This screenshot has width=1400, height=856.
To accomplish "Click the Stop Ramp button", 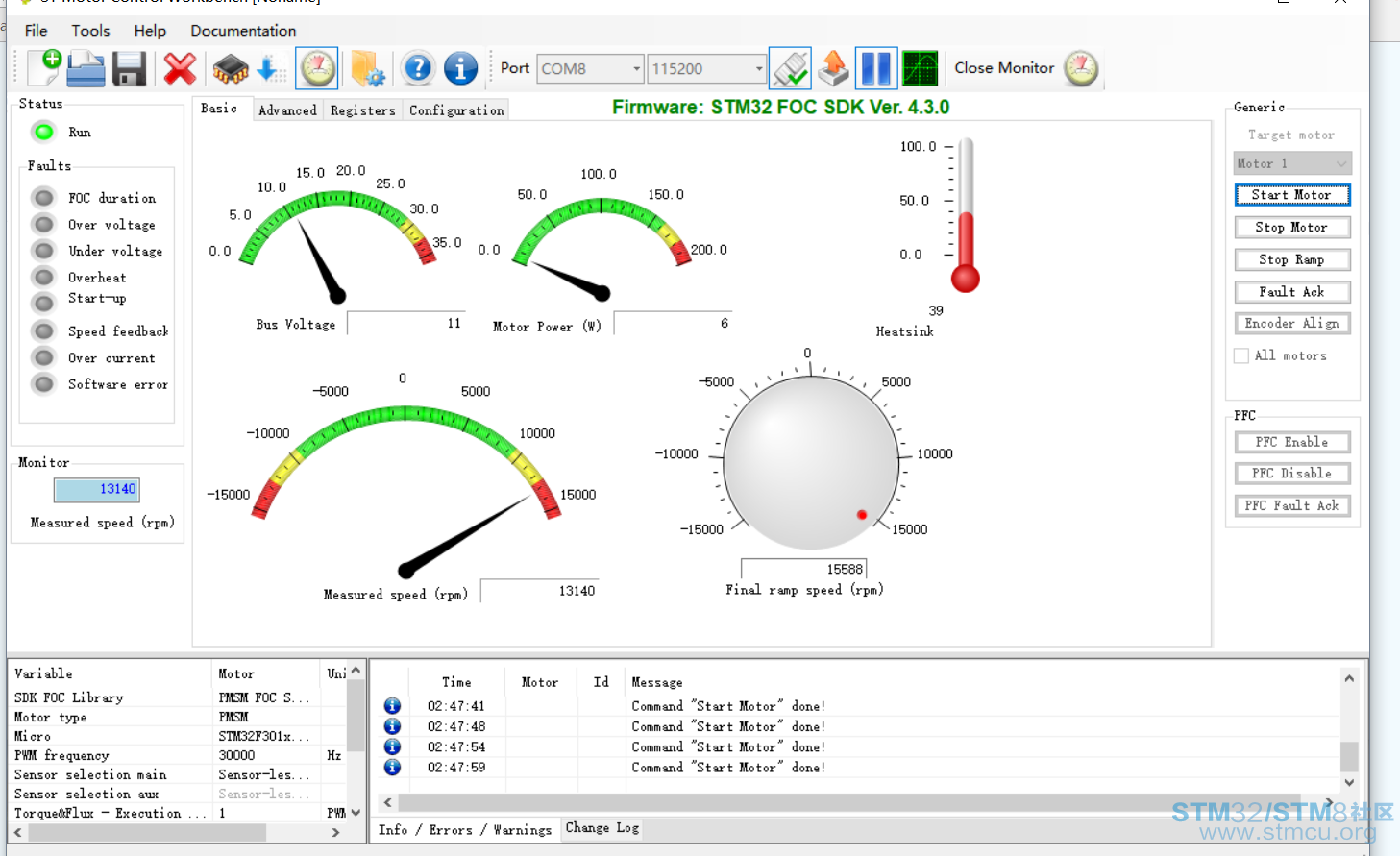I will pyautogui.click(x=1292, y=259).
